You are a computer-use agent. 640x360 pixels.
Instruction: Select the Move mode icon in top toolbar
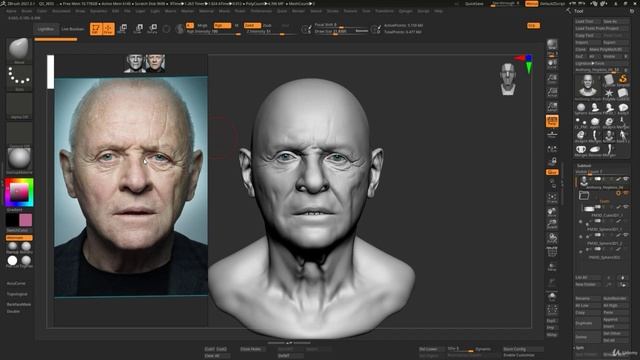122,29
